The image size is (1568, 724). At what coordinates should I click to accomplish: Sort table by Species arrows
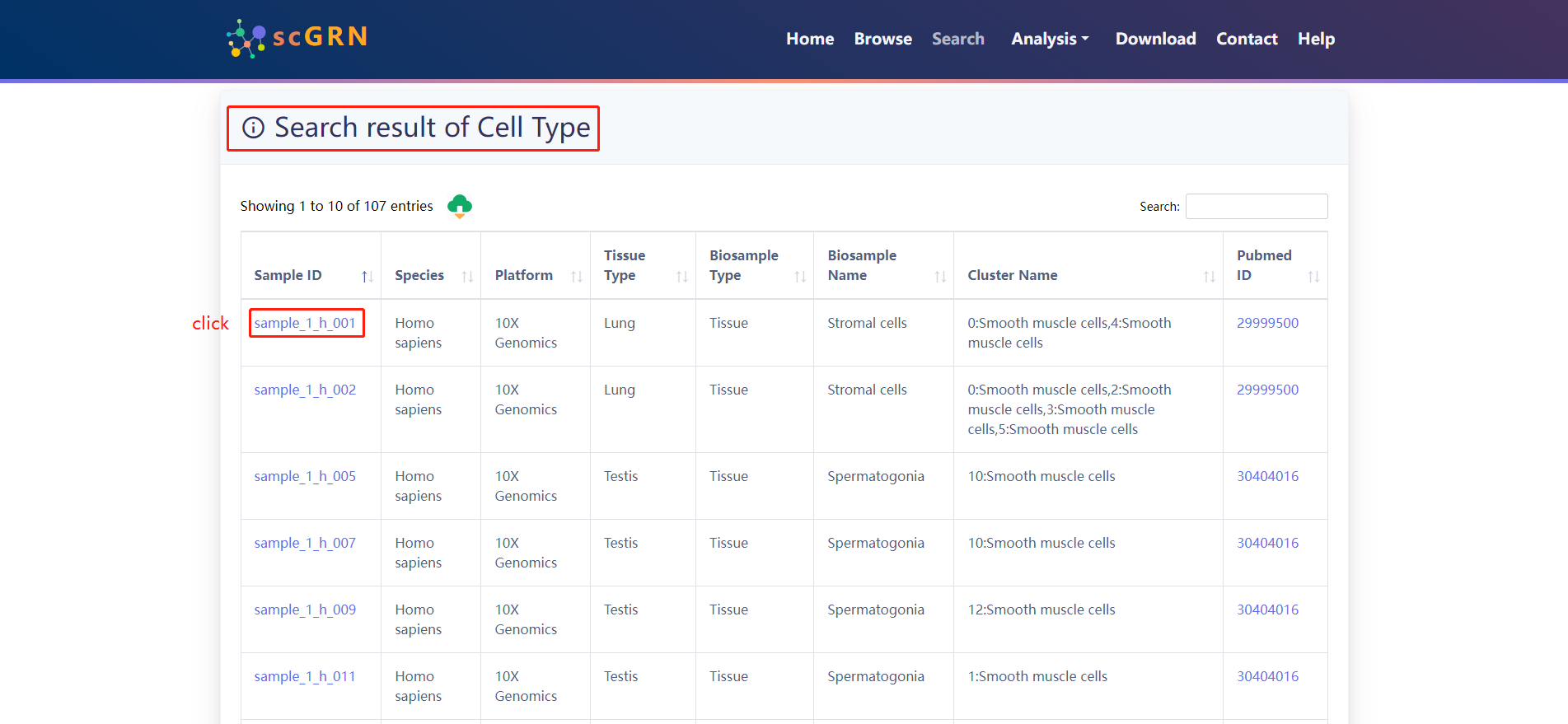pos(467,277)
